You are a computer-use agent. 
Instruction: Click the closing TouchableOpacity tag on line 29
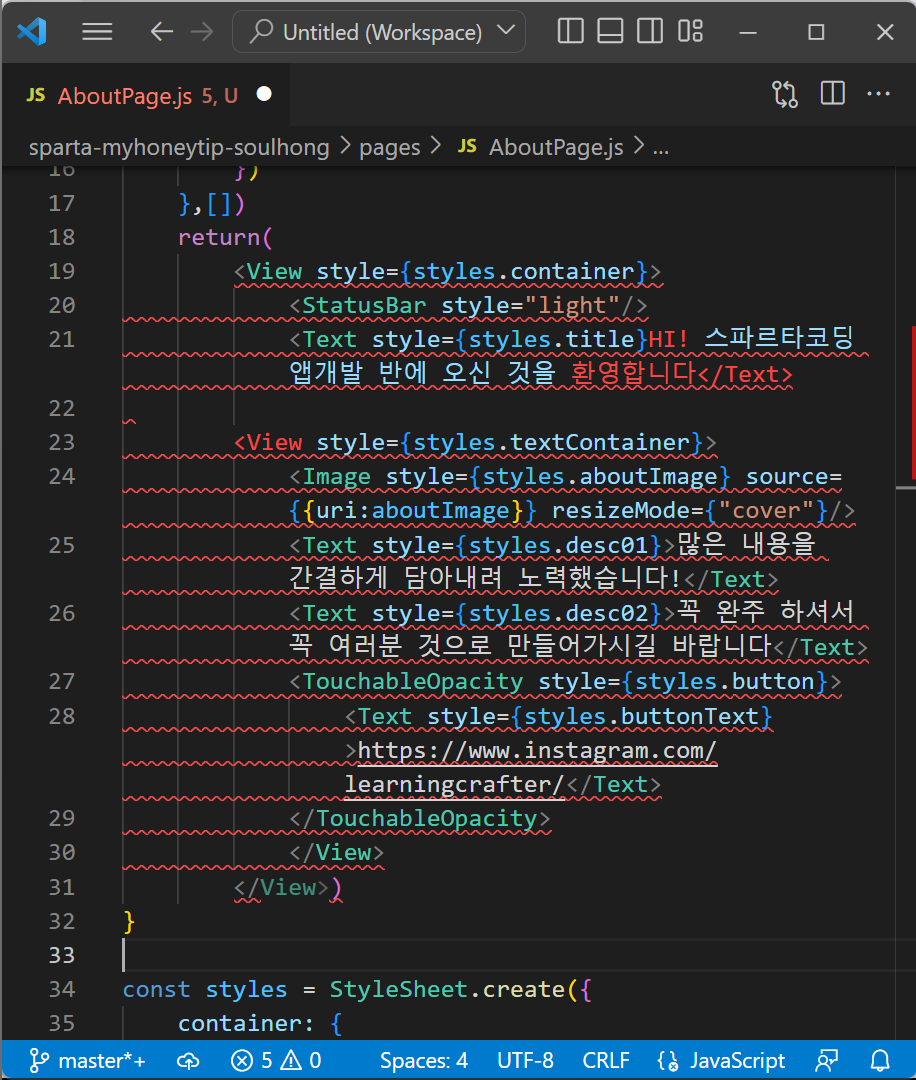pyautogui.click(x=426, y=819)
